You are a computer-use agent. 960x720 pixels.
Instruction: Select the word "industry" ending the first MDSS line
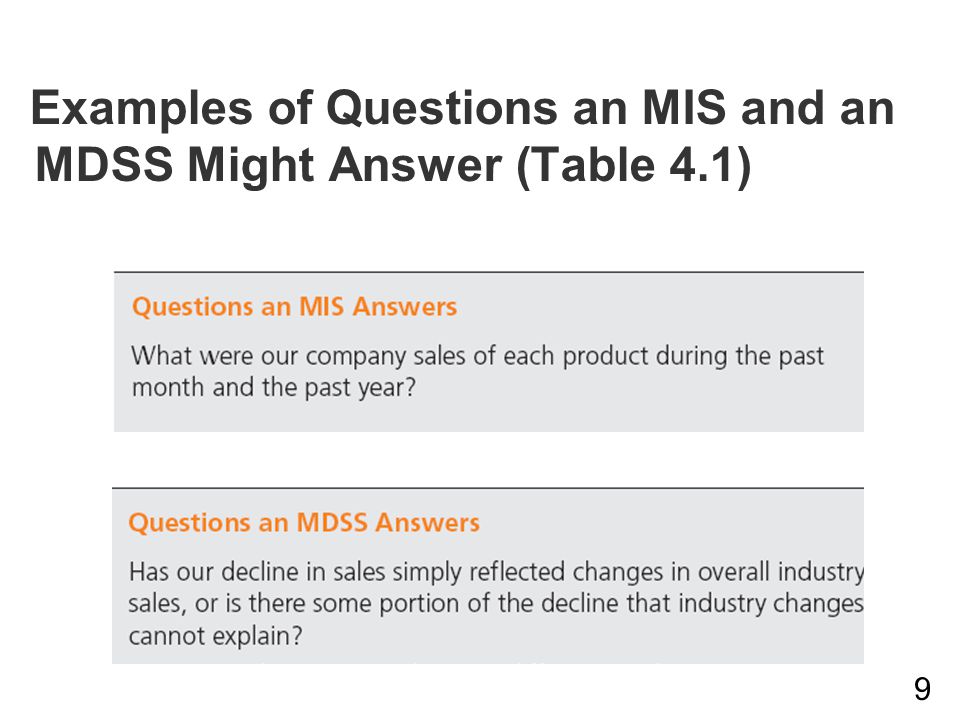click(820, 572)
